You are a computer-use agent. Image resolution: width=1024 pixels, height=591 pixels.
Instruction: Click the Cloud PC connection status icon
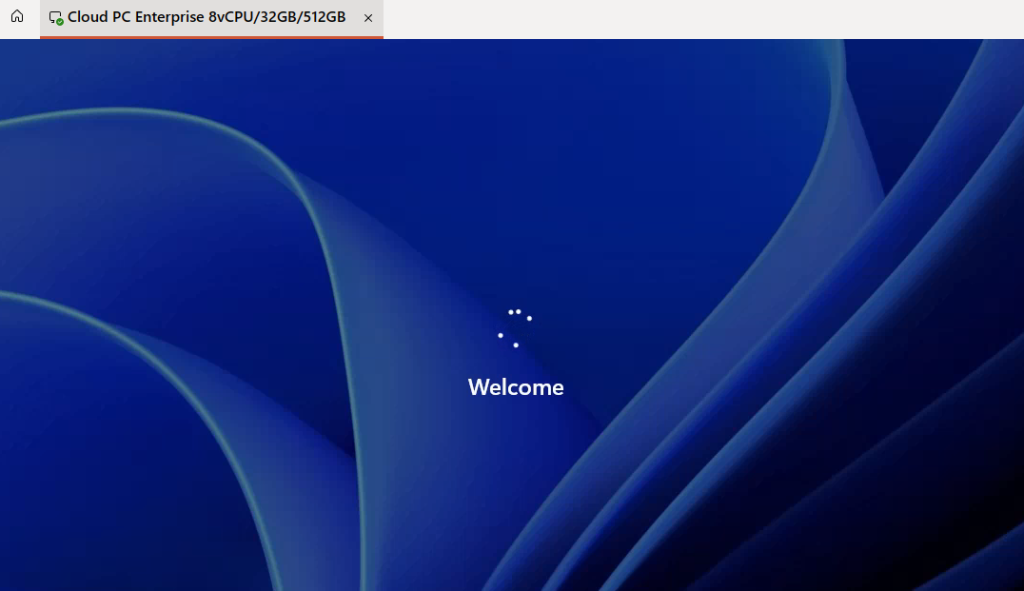coord(56,18)
